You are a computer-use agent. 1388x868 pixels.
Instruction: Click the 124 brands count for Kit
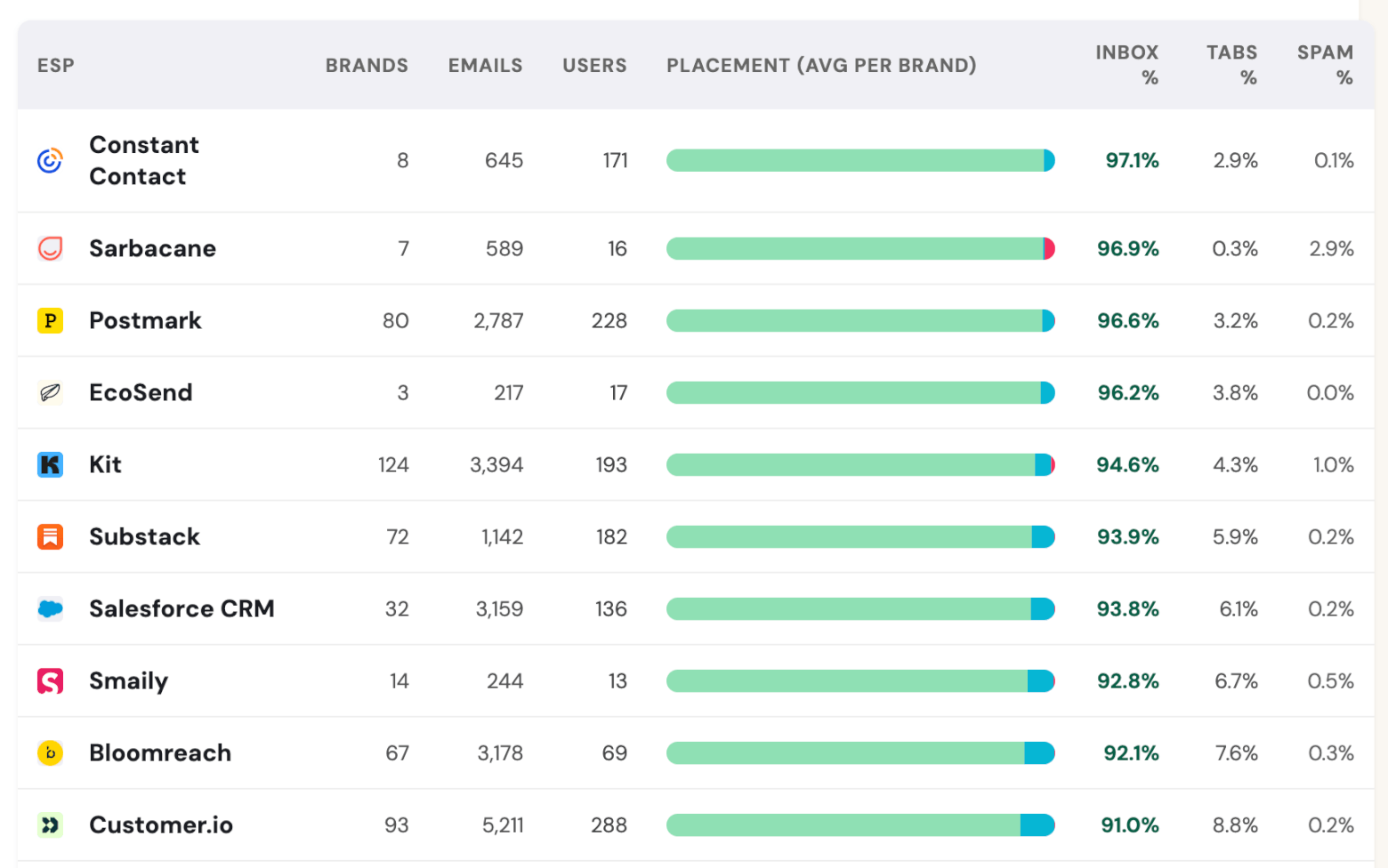[393, 464]
